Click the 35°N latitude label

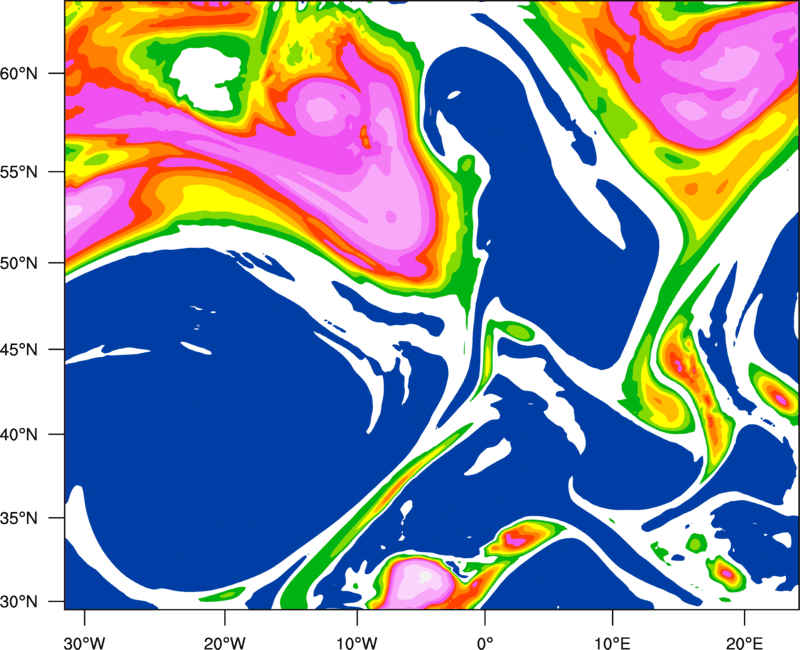click(19, 518)
